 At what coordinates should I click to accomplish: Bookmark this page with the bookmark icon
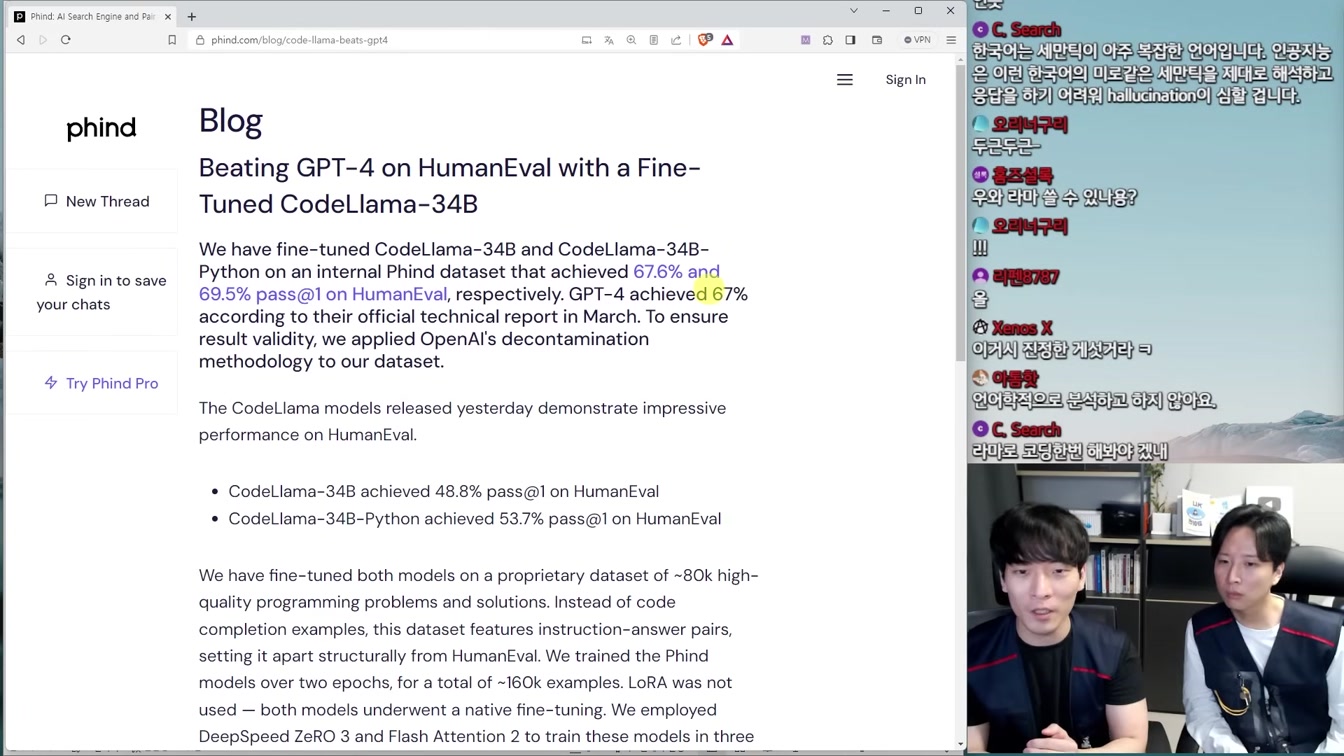tap(172, 40)
